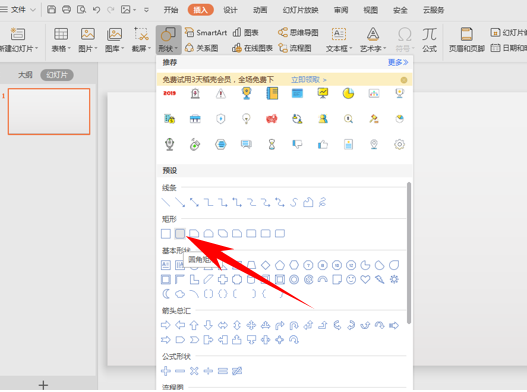Choose the diamond basic shape
527x392 pixels.
(266, 265)
